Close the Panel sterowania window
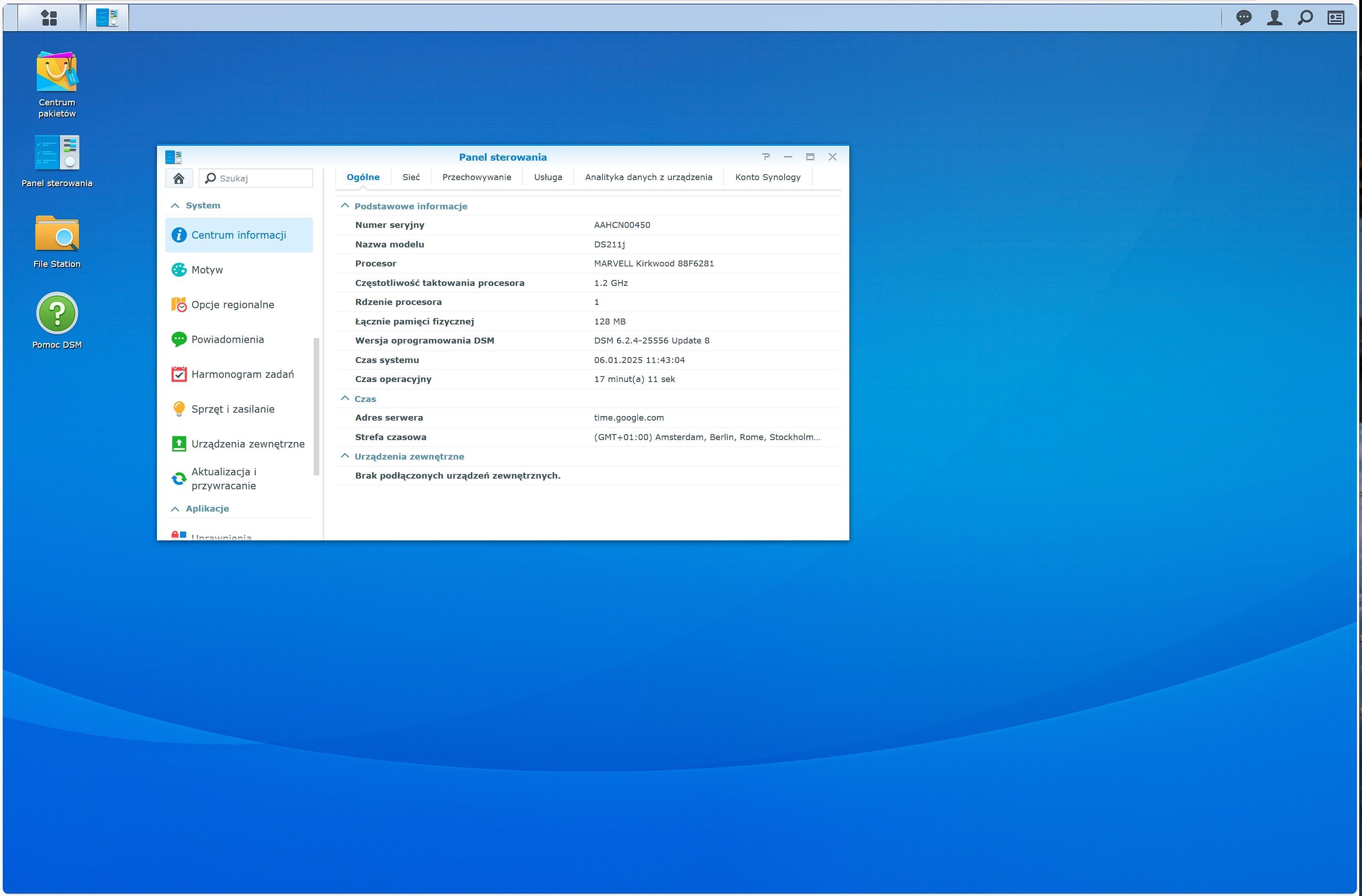Viewport: 1362px width, 896px height. [x=833, y=157]
